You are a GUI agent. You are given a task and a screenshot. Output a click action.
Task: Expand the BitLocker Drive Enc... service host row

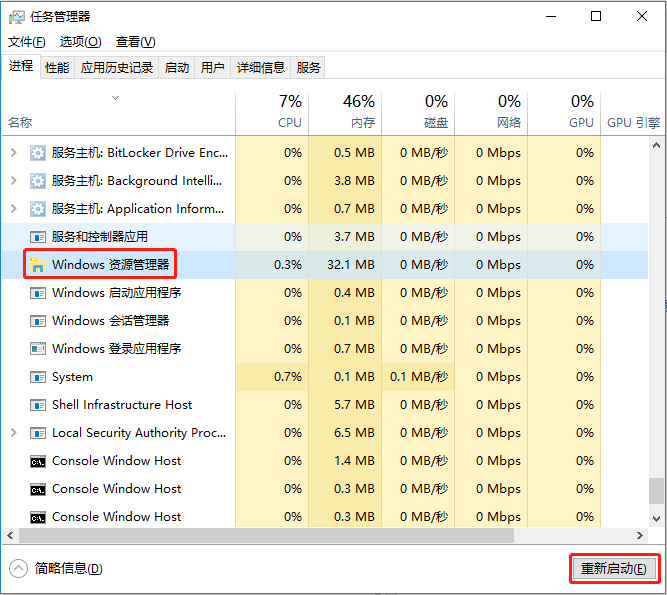tap(14, 153)
